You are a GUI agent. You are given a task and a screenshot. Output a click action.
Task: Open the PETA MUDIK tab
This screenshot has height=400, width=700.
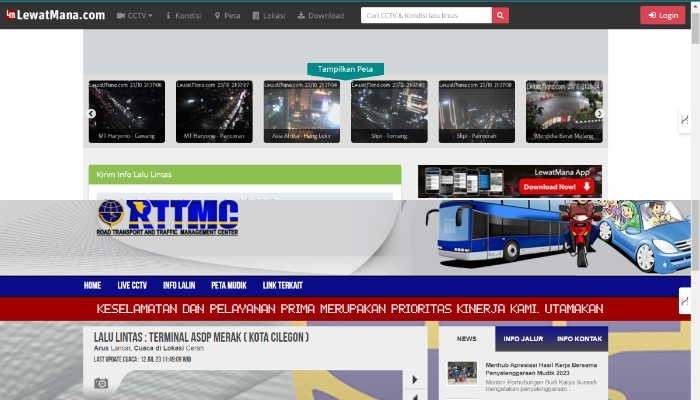coord(229,286)
